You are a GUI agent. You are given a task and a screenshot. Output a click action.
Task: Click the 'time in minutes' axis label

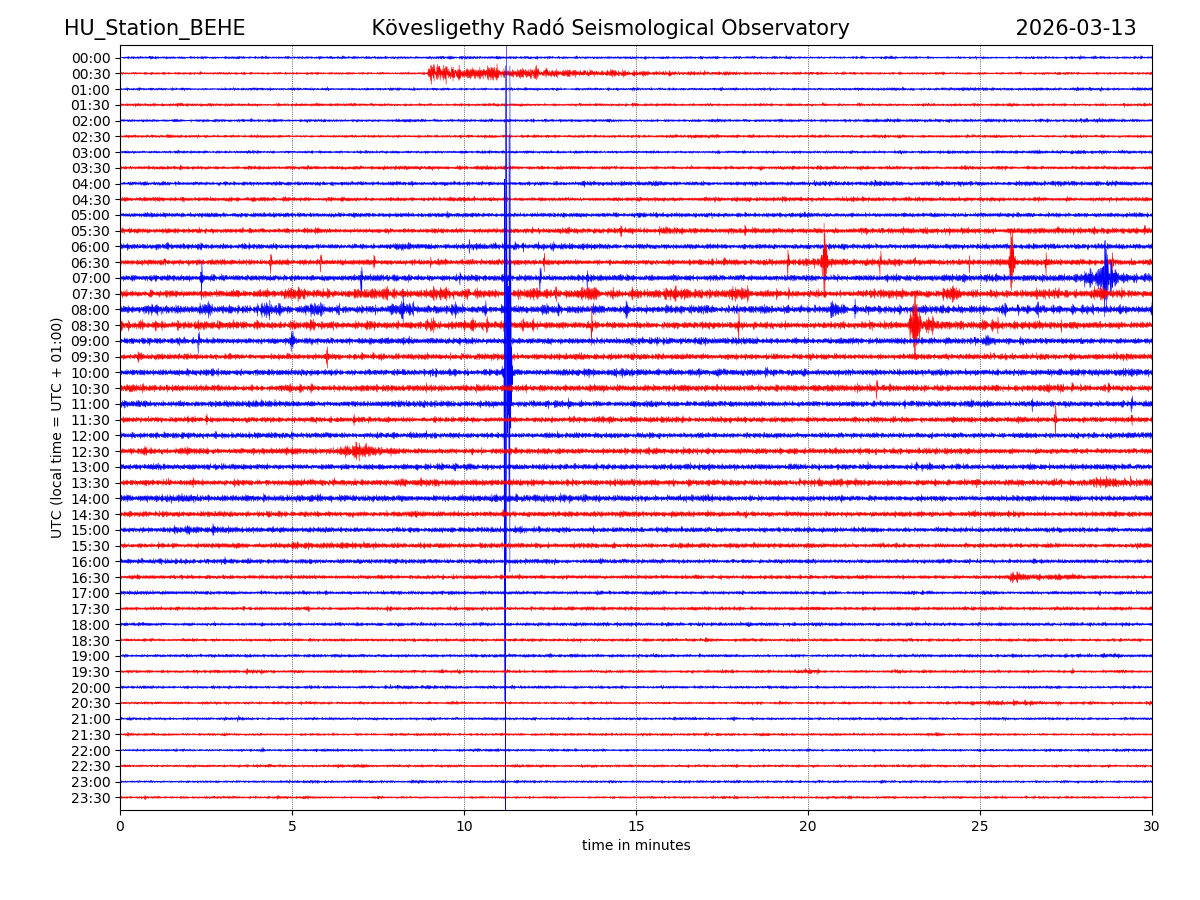click(x=636, y=845)
